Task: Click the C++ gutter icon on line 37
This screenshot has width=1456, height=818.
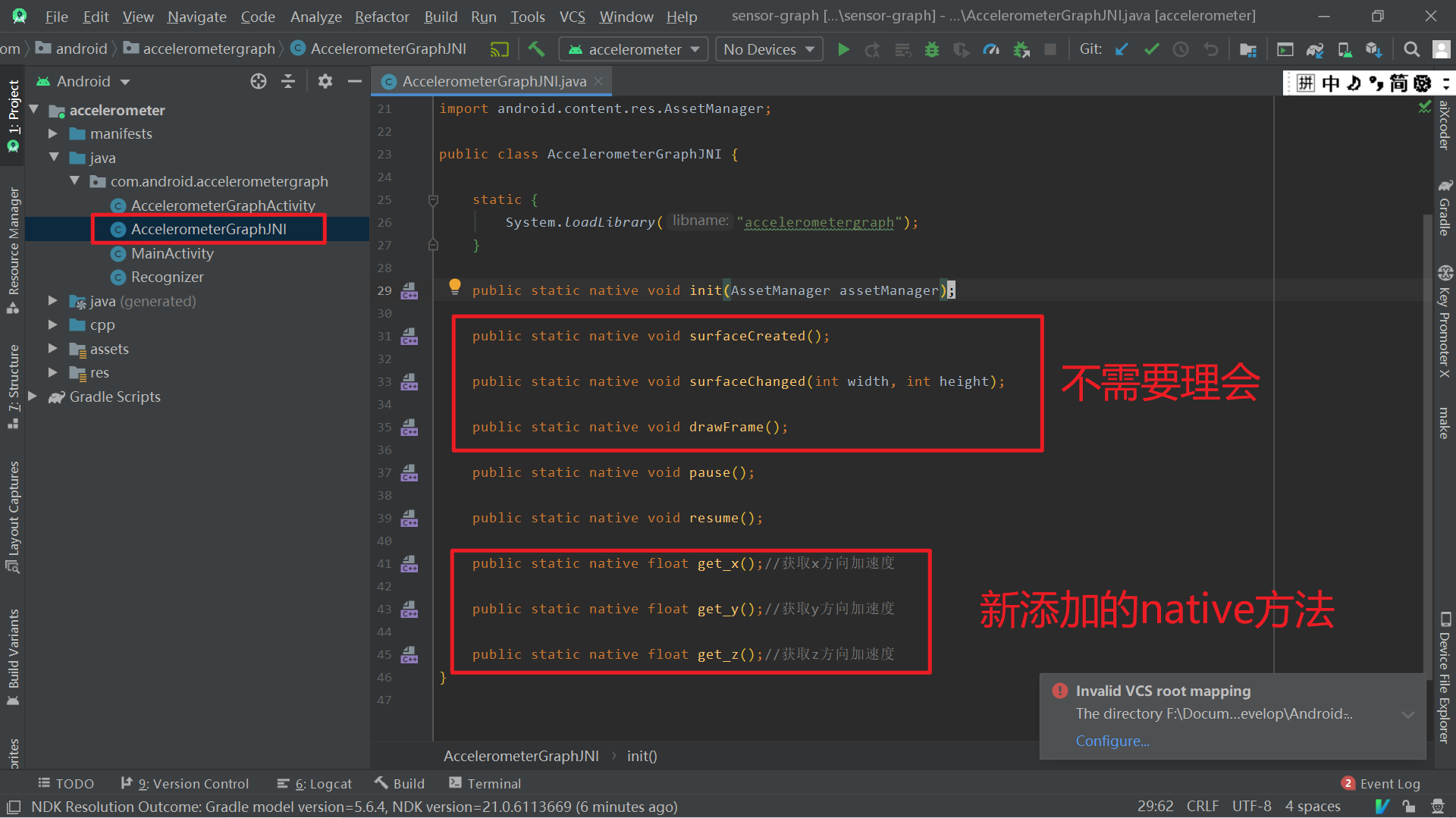Action: pos(409,472)
